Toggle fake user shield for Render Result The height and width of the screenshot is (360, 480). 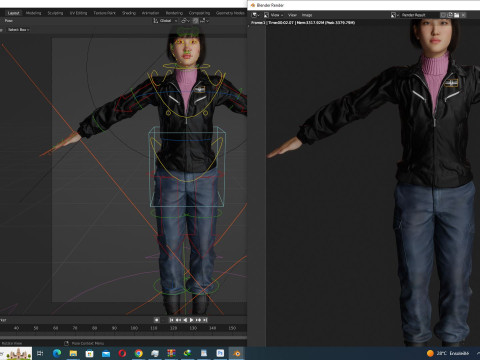(x=443, y=15)
